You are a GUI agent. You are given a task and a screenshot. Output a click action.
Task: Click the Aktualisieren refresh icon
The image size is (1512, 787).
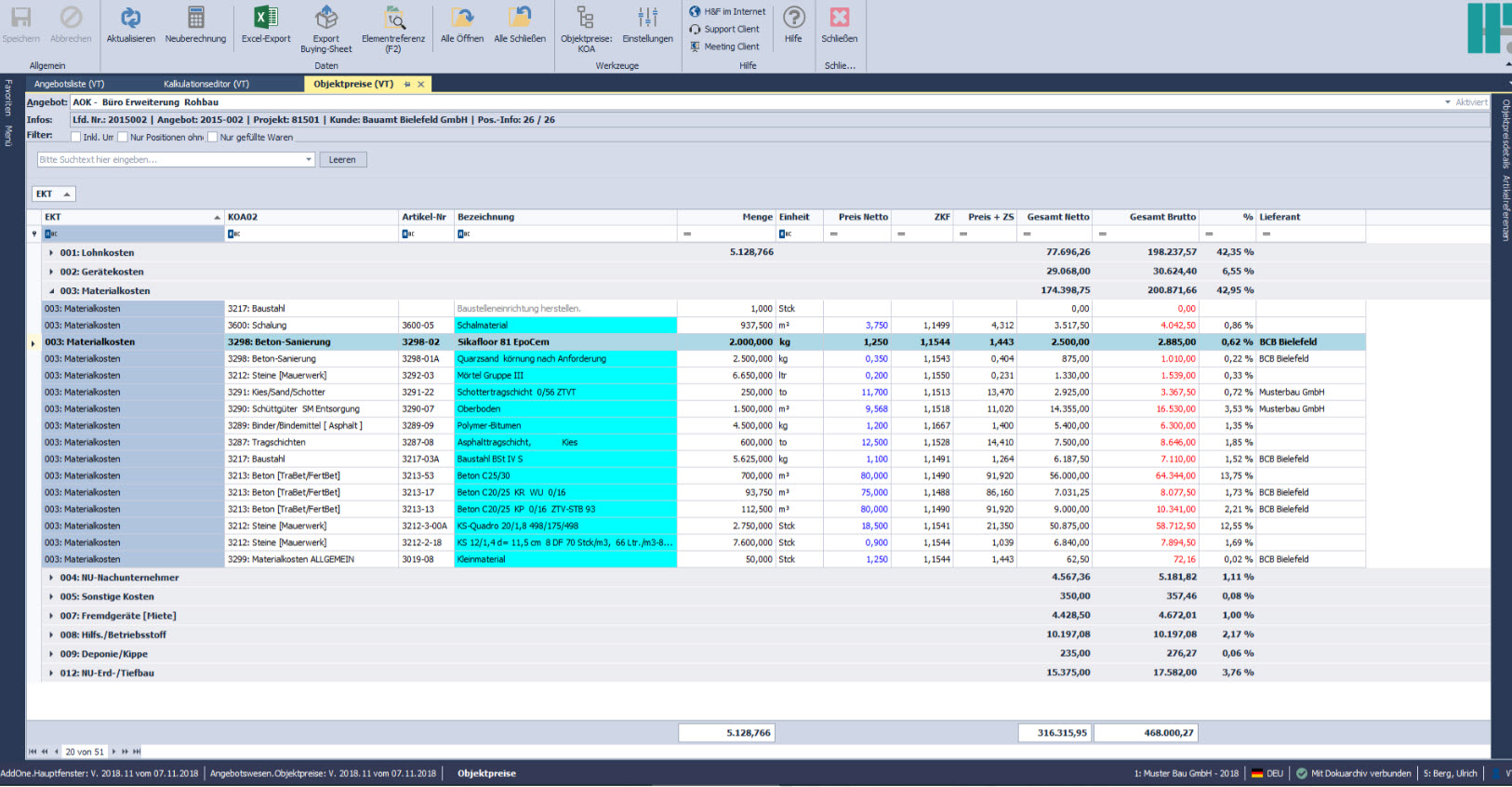[x=130, y=19]
